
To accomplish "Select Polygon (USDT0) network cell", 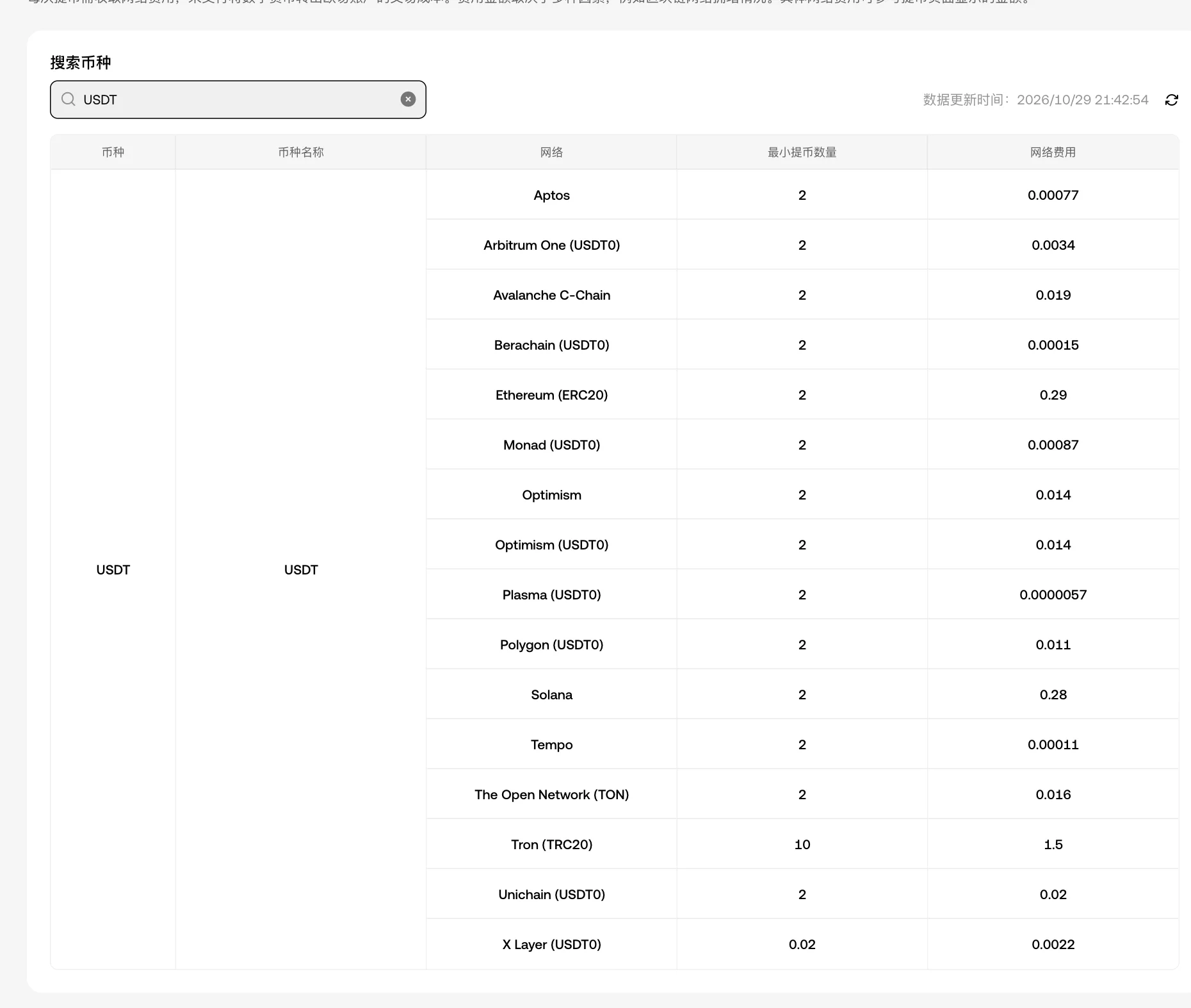I will (551, 645).
